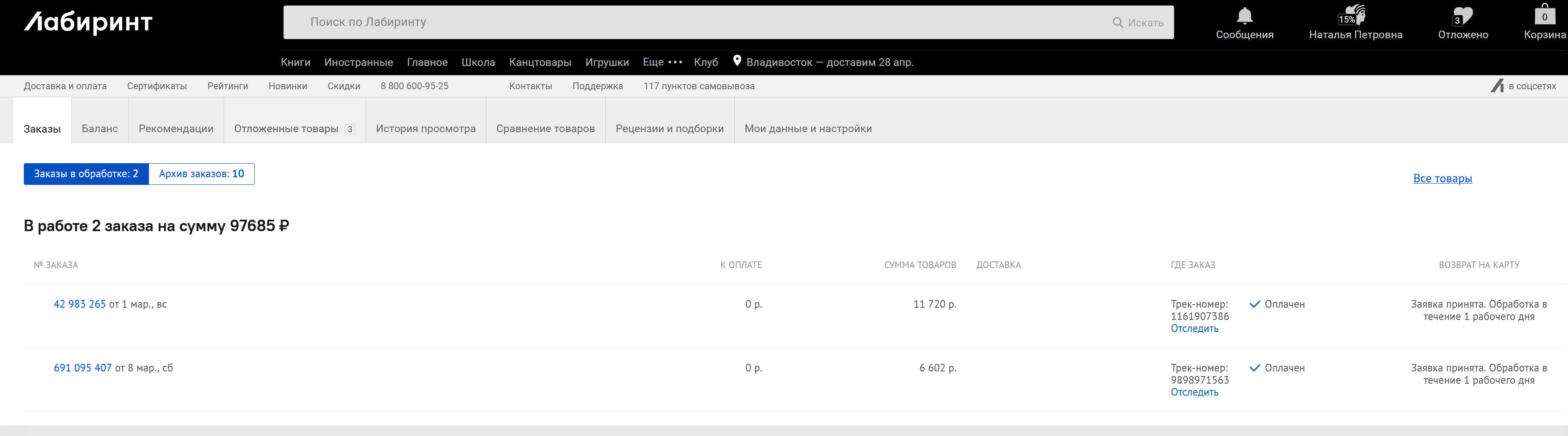1568x436 pixels.
Task: Open order 42 983 265 link
Action: click(x=80, y=304)
